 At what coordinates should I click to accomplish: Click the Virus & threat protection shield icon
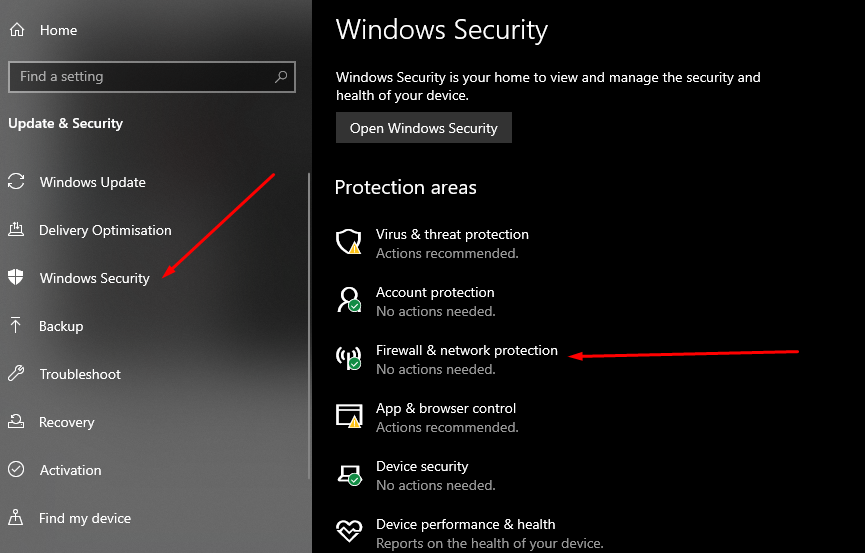[x=349, y=242]
